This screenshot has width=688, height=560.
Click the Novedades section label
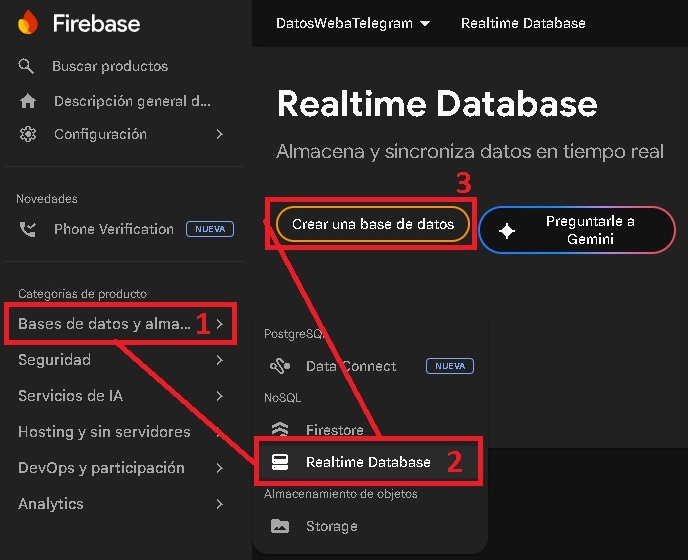47,199
